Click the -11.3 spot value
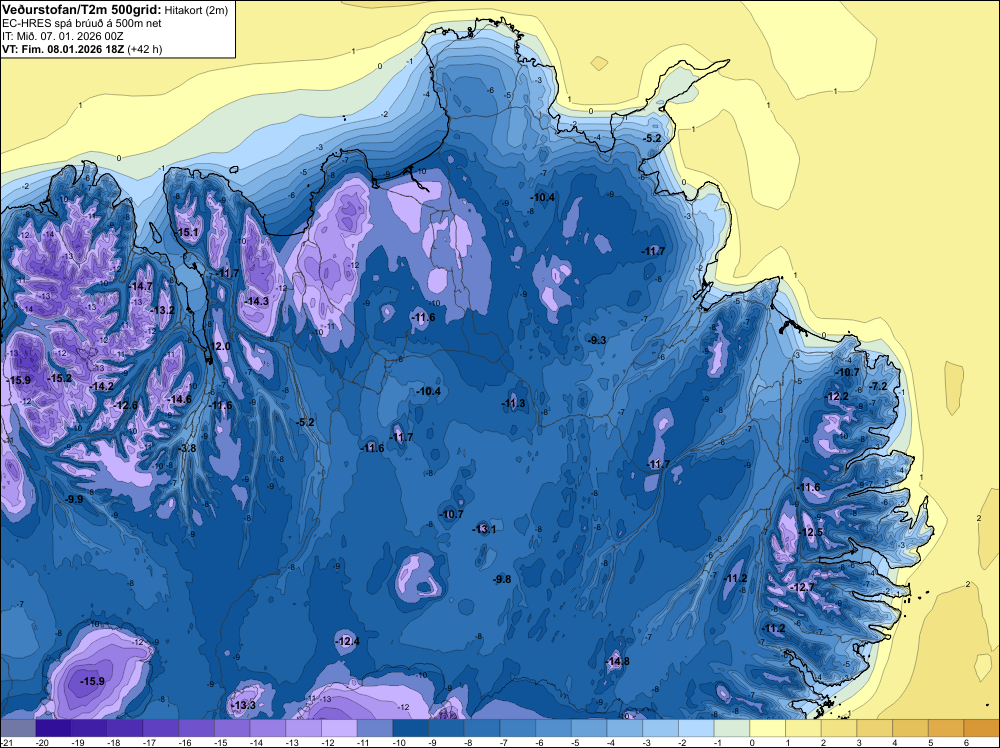 coord(513,403)
